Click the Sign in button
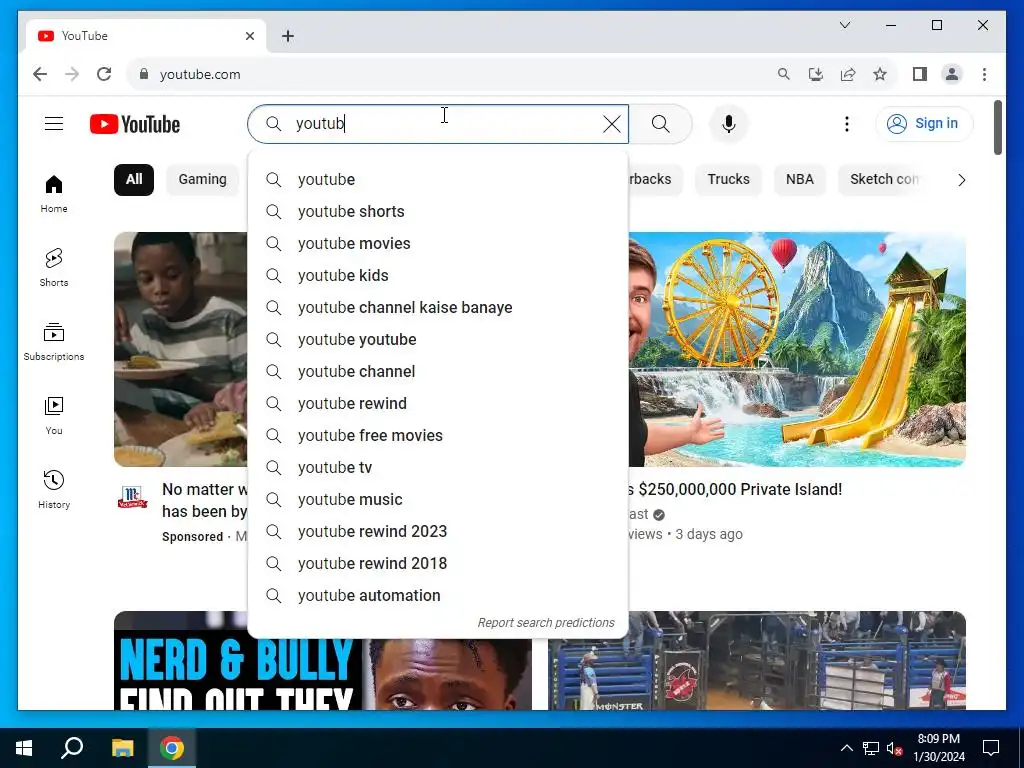The height and width of the screenshot is (768, 1024). (923, 123)
